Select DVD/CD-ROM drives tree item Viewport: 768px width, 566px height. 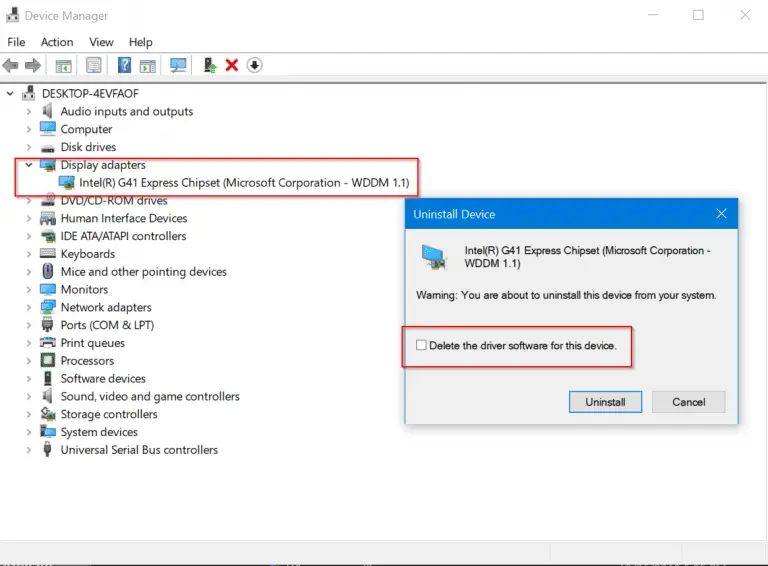click(x=114, y=200)
